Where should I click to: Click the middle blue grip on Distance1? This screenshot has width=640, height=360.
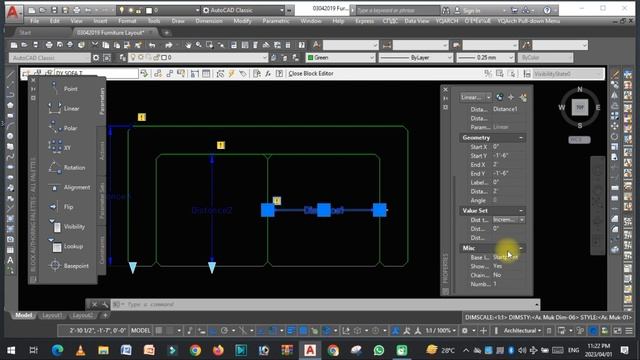[x=324, y=210]
